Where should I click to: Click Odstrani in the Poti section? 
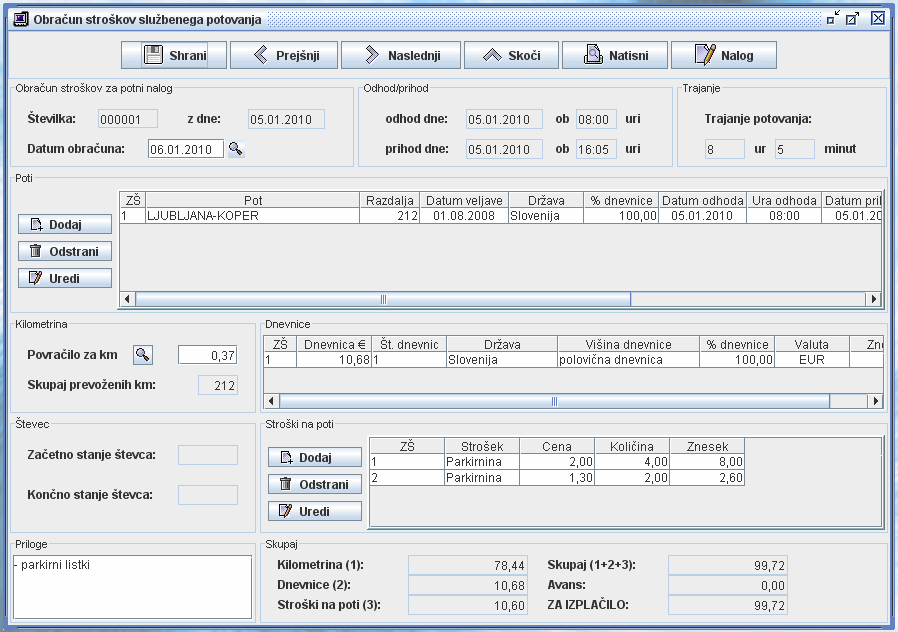[x=65, y=251]
